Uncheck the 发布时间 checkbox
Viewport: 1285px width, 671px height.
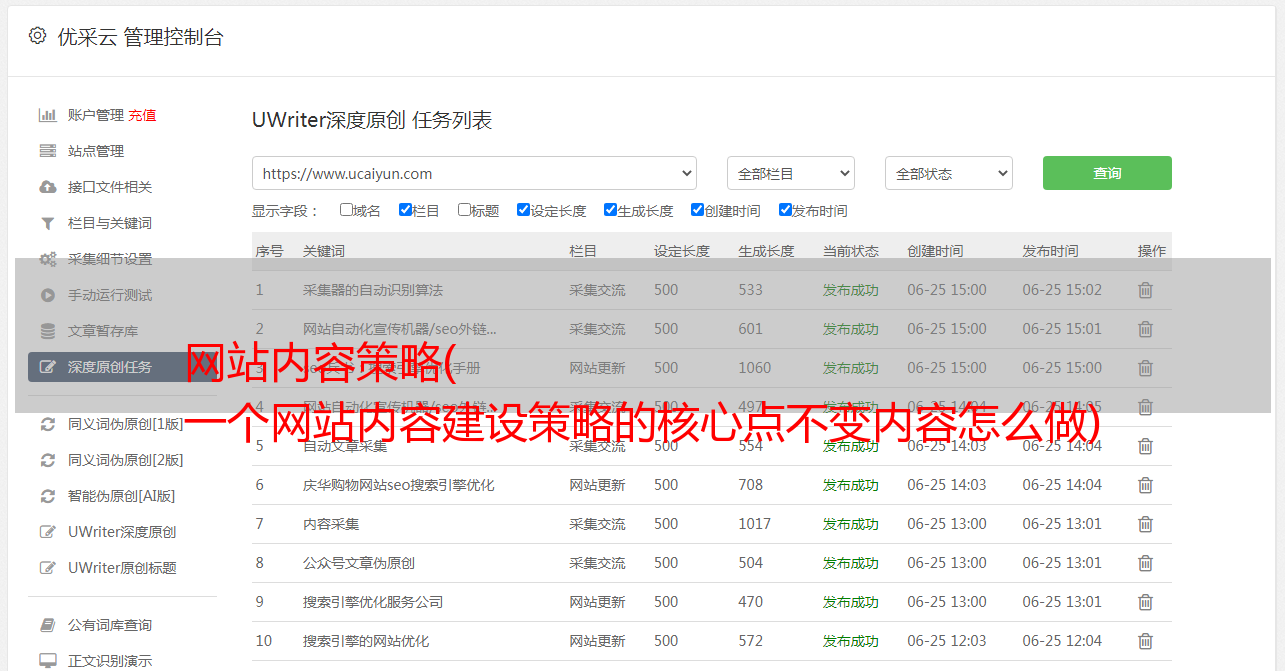coord(784,210)
